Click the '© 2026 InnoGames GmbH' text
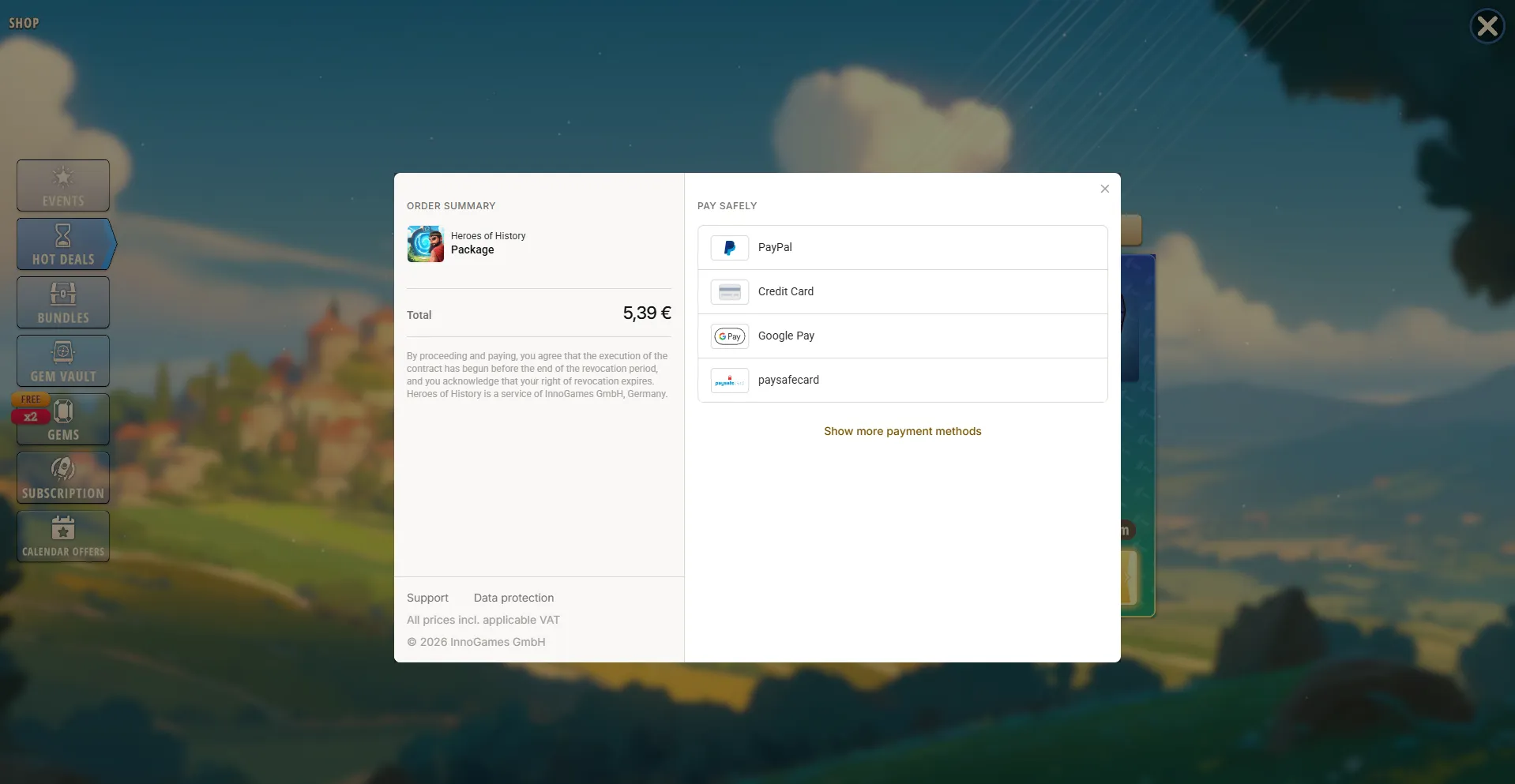Viewport: 1515px width, 784px height. pos(476,642)
